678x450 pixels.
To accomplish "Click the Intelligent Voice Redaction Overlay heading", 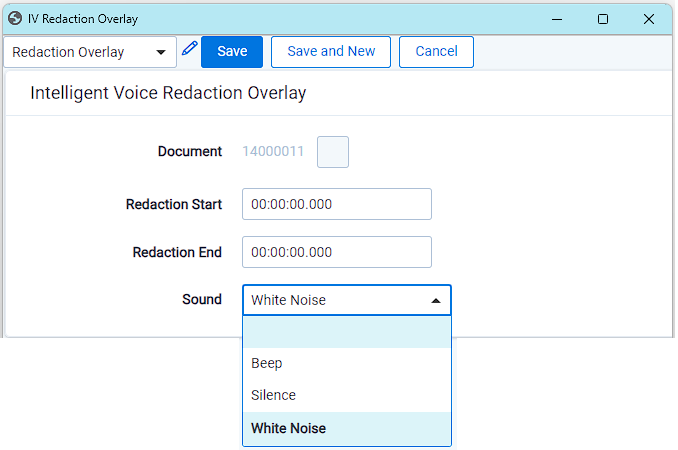I will click(x=168, y=94).
